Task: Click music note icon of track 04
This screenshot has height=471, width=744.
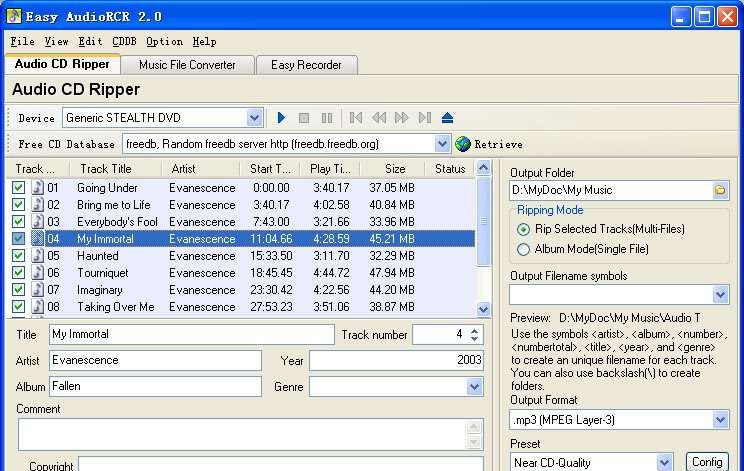Action: click(x=37, y=239)
